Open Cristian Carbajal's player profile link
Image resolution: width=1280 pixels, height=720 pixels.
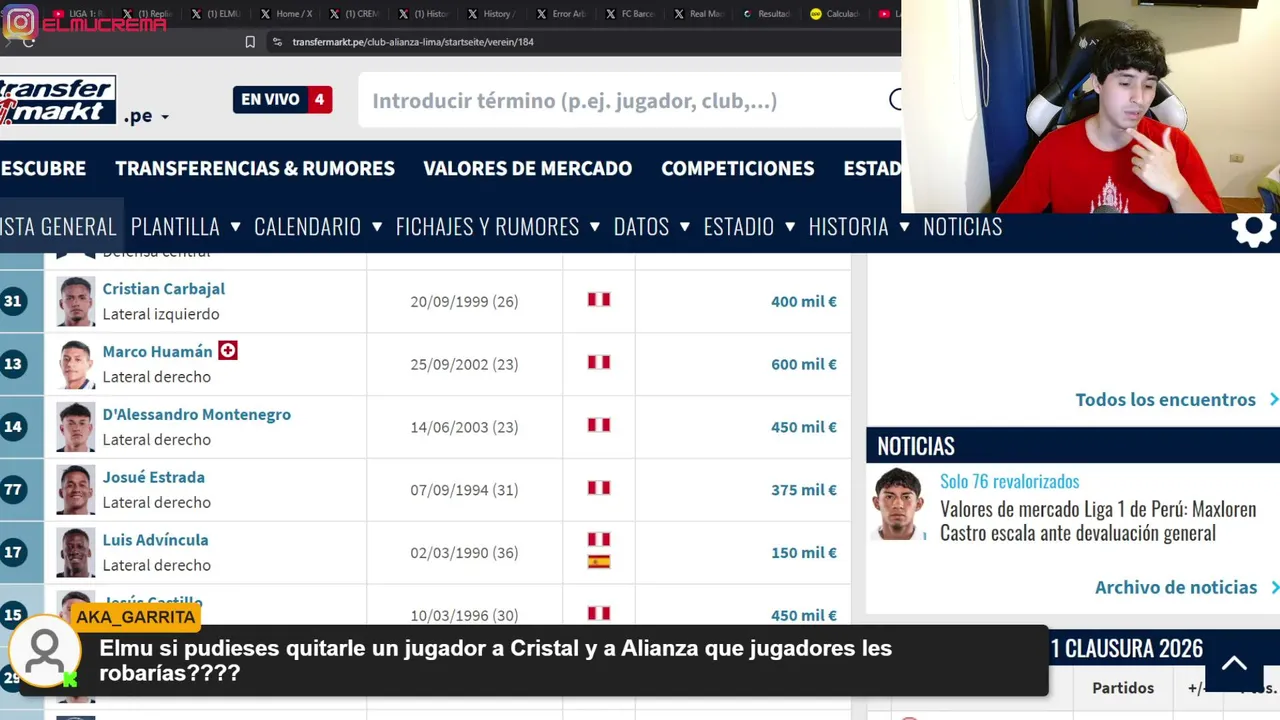(164, 289)
